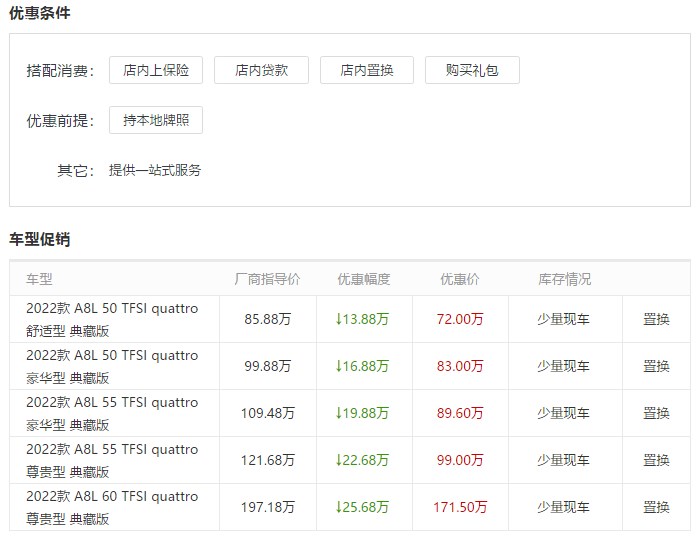Click the 85.88万 guide price
This screenshot has width=700, height=536.
(x=267, y=319)
